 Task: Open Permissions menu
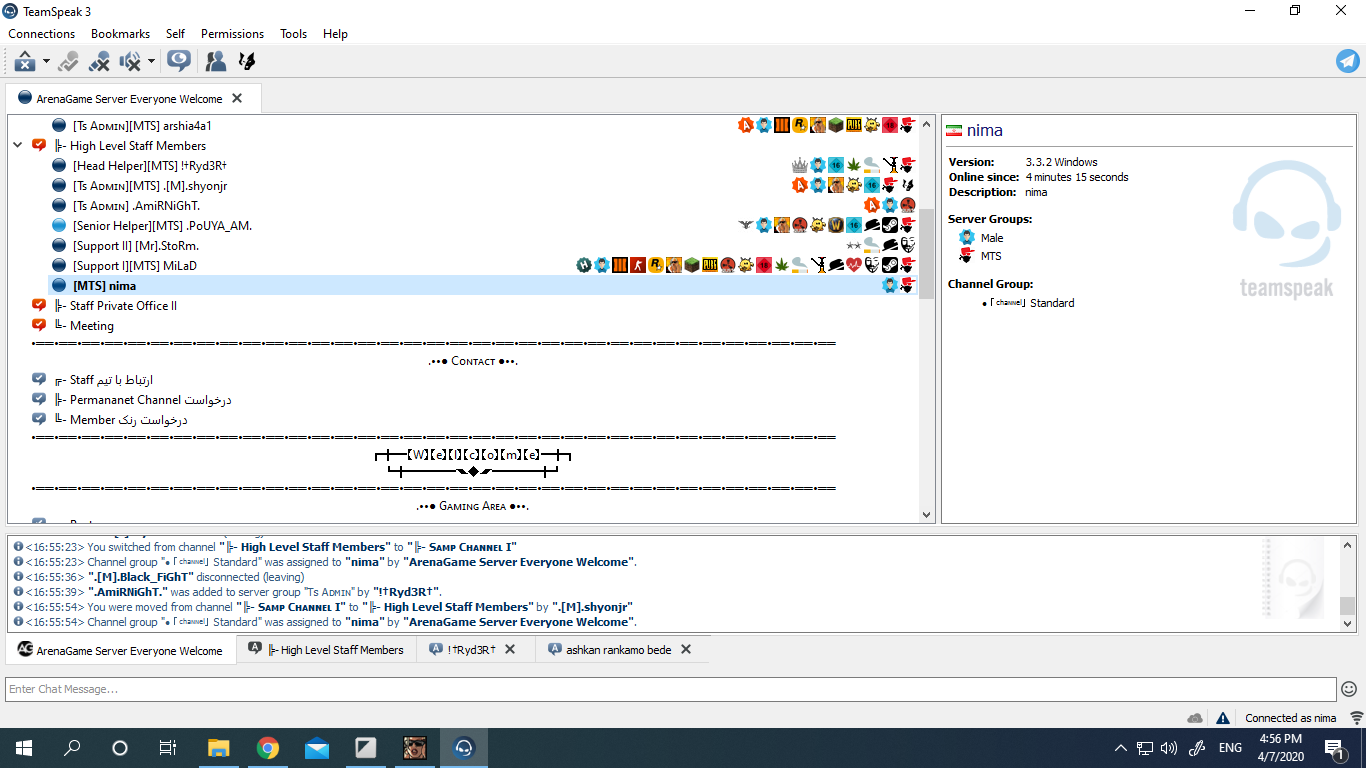tap(232, 34)
